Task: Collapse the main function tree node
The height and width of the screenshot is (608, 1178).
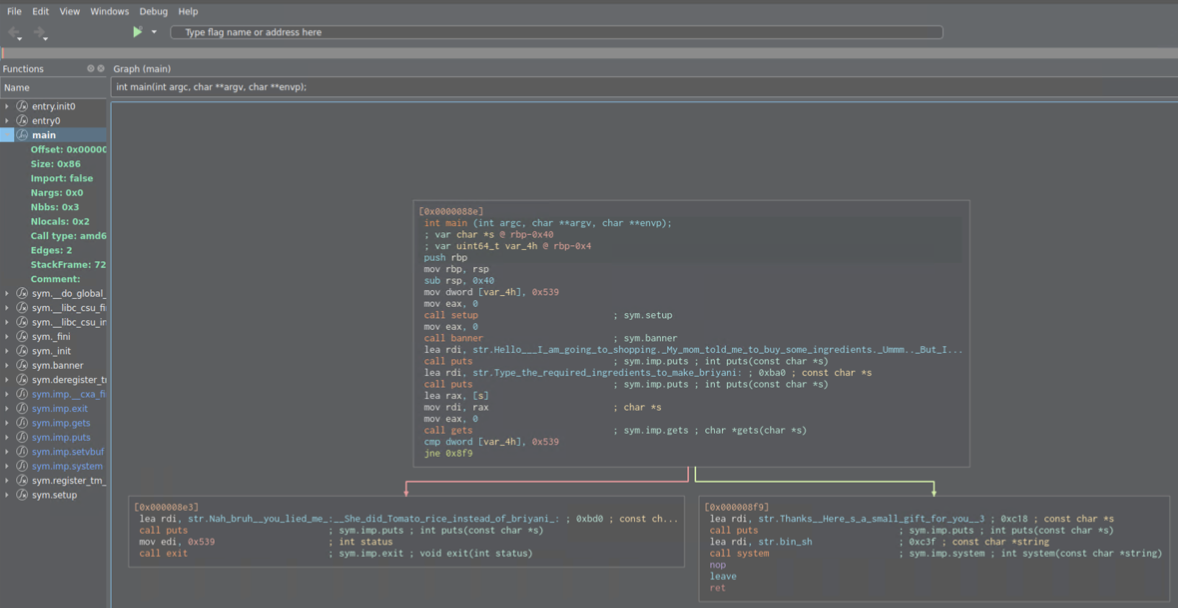Action: click(x=8, y=135)
